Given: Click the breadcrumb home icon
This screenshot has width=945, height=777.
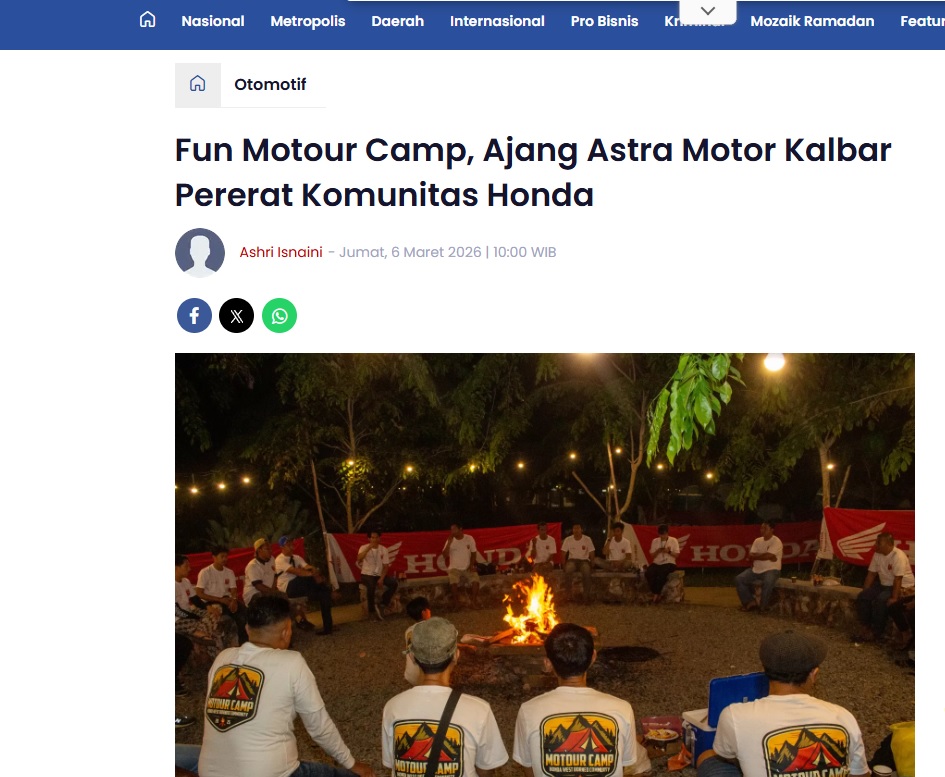Looking at the screenshot, I should (198, 84).
